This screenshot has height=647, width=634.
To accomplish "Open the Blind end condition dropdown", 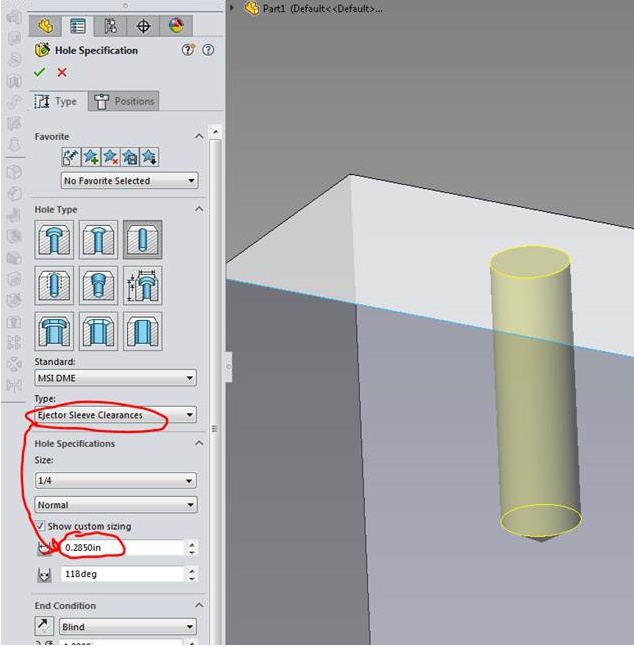I will tap(128, 627).
